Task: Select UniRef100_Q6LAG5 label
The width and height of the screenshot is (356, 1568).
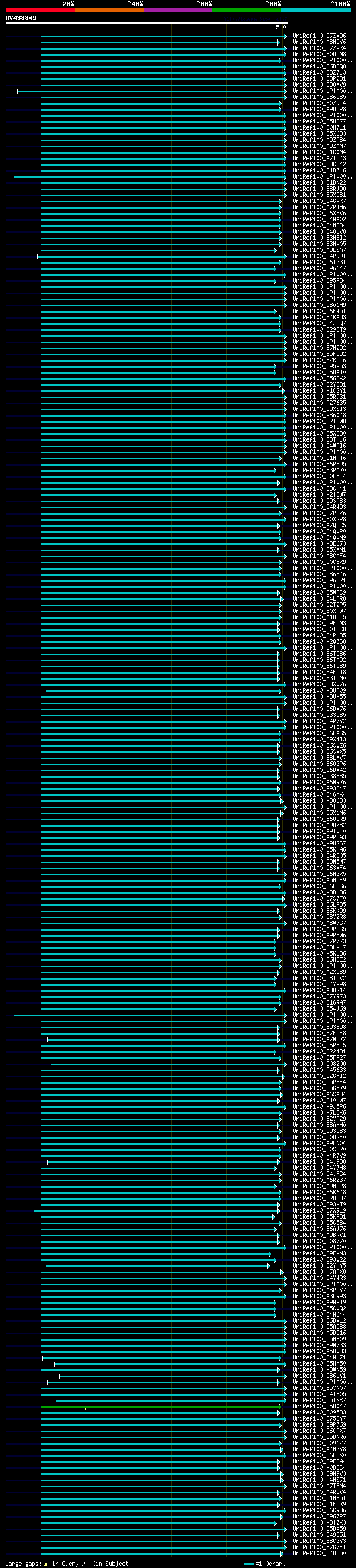Action: tap(319, 734)
